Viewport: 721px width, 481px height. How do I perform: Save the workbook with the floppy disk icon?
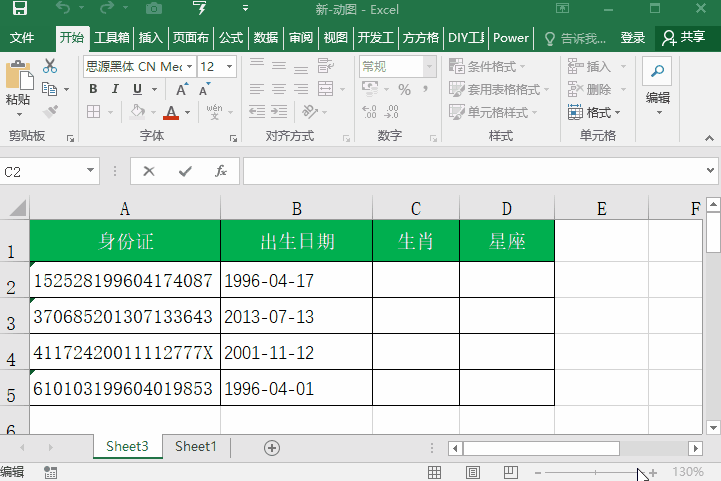pos(20,8)
